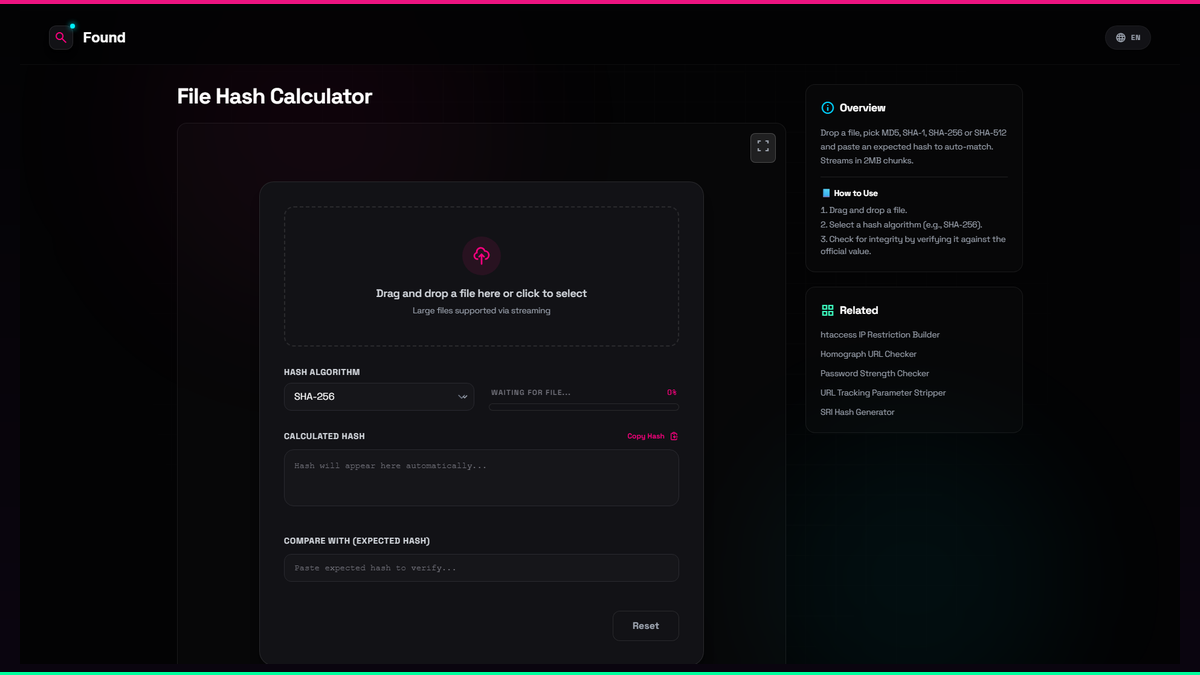
Task: Open the SHA-256 hash algorithm dropdown
Action: 379,397
